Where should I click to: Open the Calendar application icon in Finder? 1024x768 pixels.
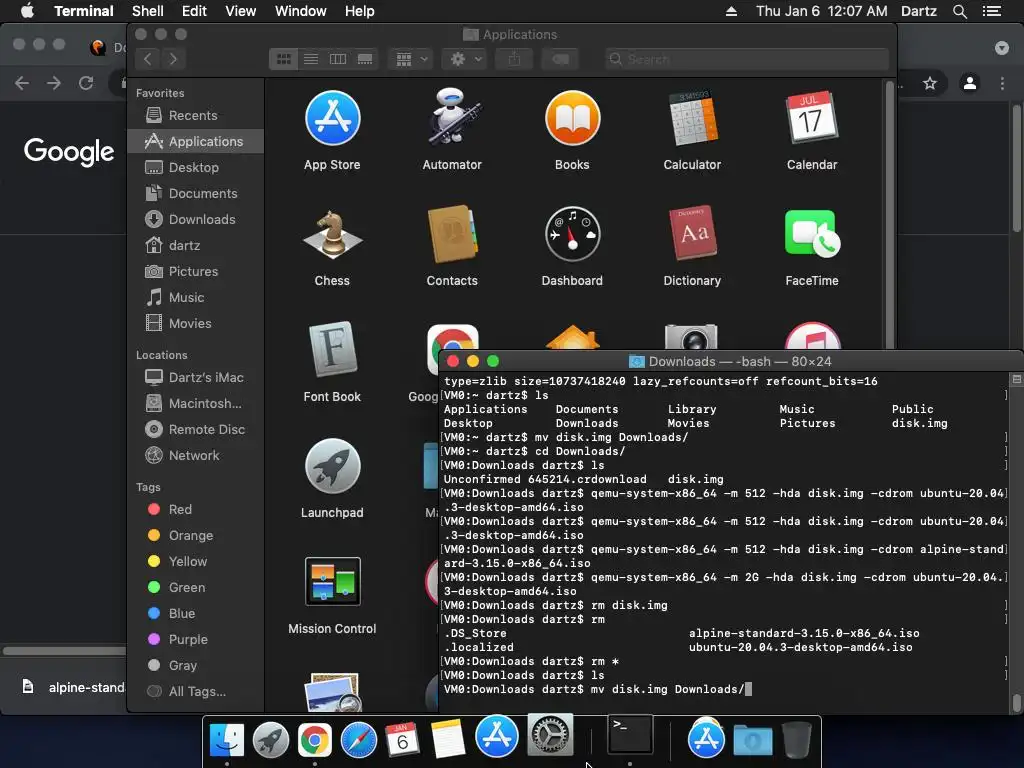pyautogui.click(x=812, y=118)
